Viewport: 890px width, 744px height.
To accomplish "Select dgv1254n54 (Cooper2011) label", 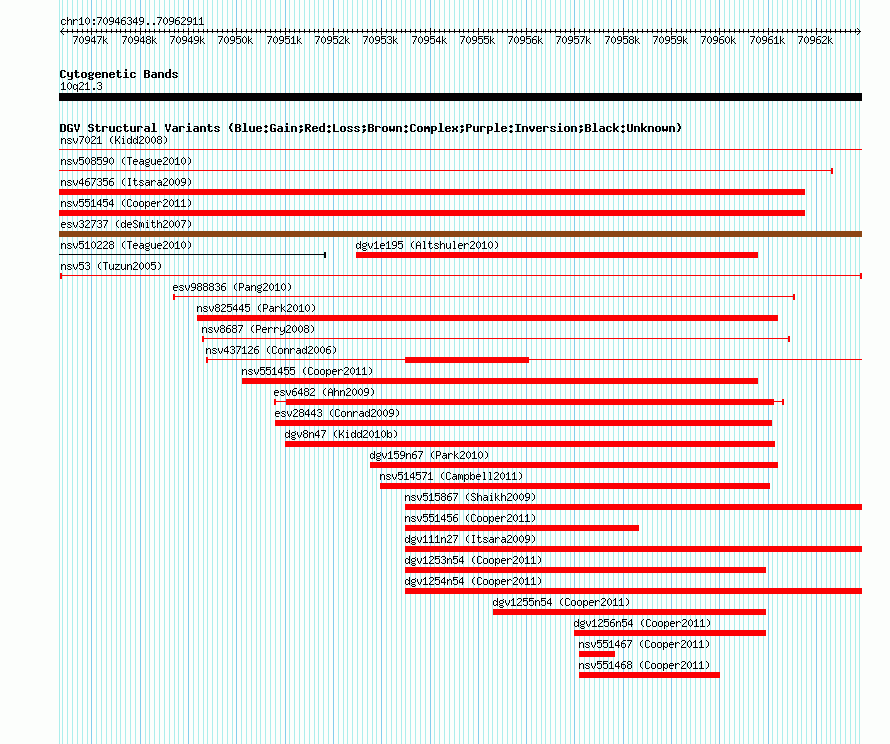I will (x=473, y=581).
